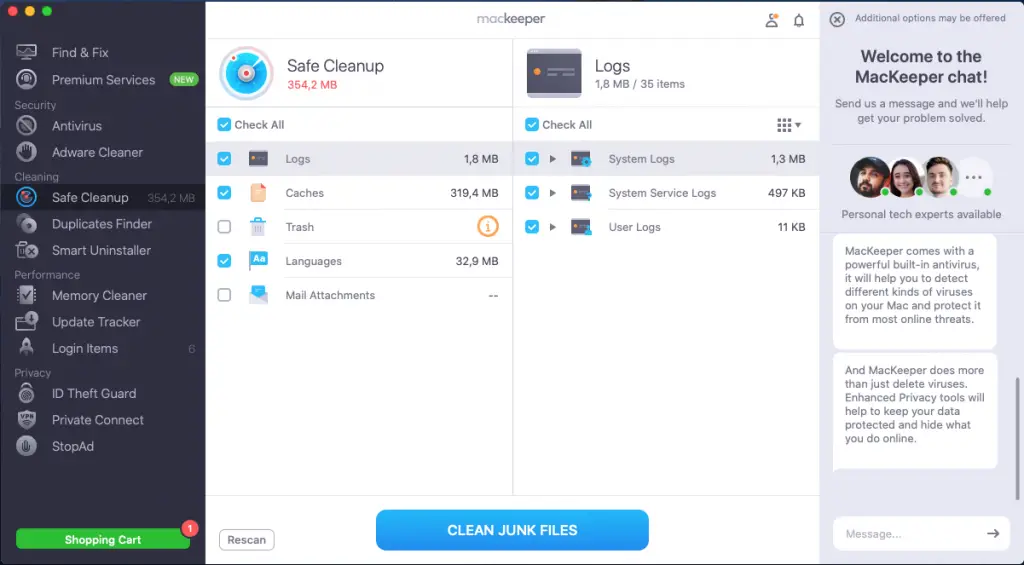This screenshot has height=565, width=1024.
Task: Click the Mail Attachments envelope icon
Action: (x=259, y=295)
